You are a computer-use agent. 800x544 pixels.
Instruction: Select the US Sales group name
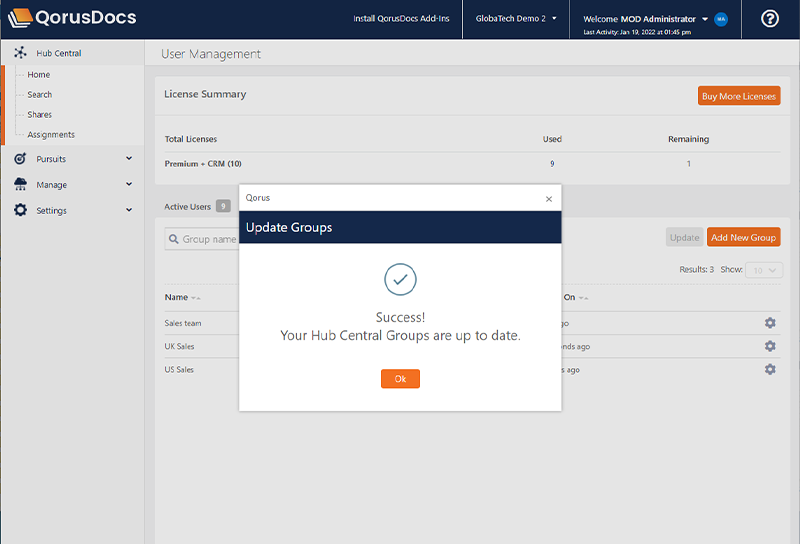click(x=179, y=369)
